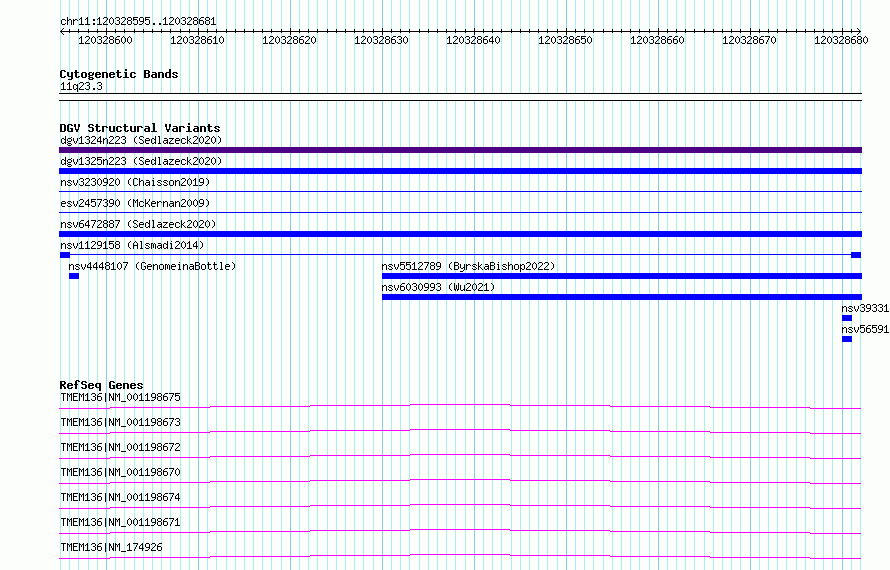
Task: Select ruler position 120328650
Action: [565, 40]
